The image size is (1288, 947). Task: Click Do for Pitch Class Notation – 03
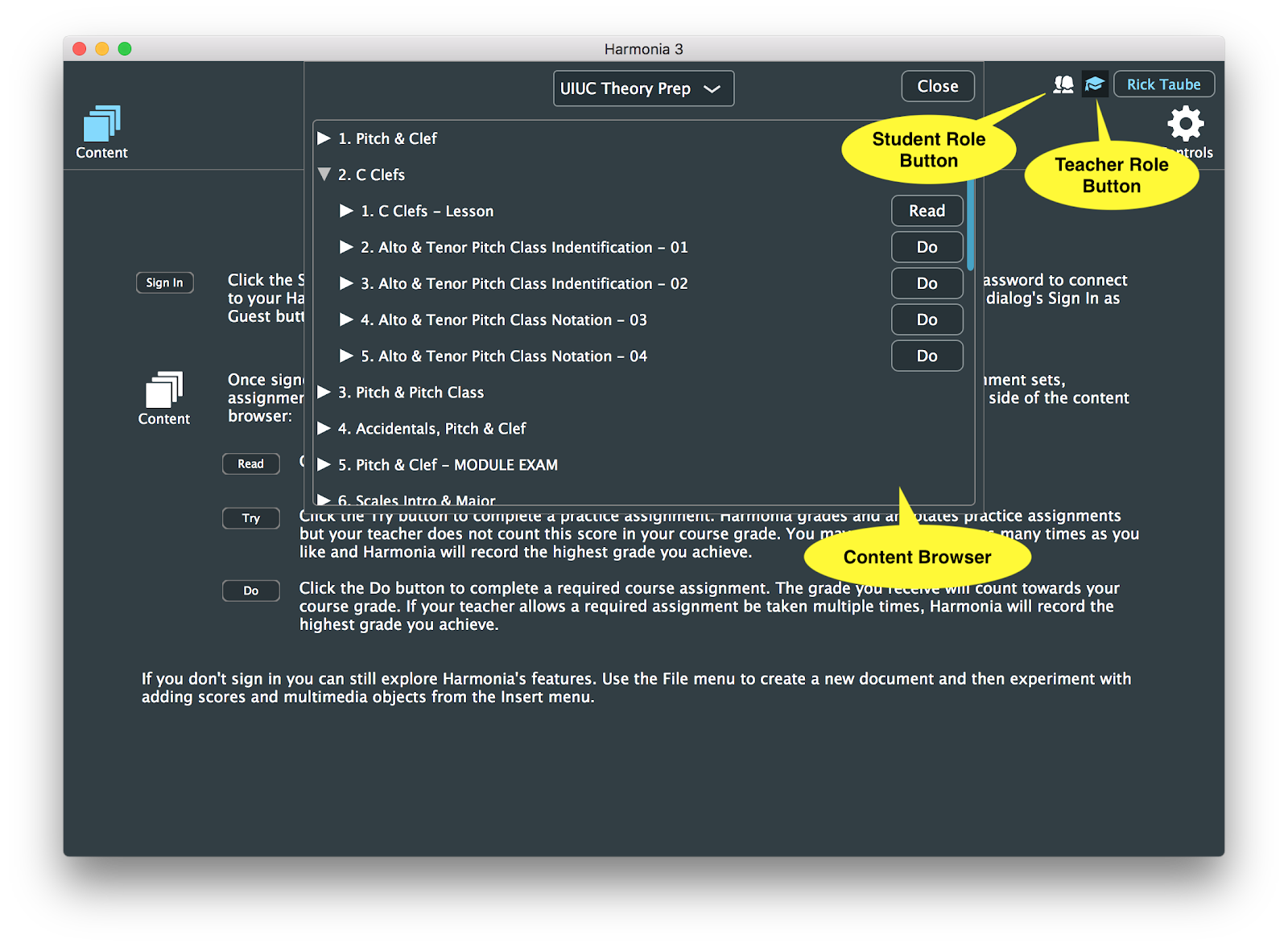click(927, 319)
